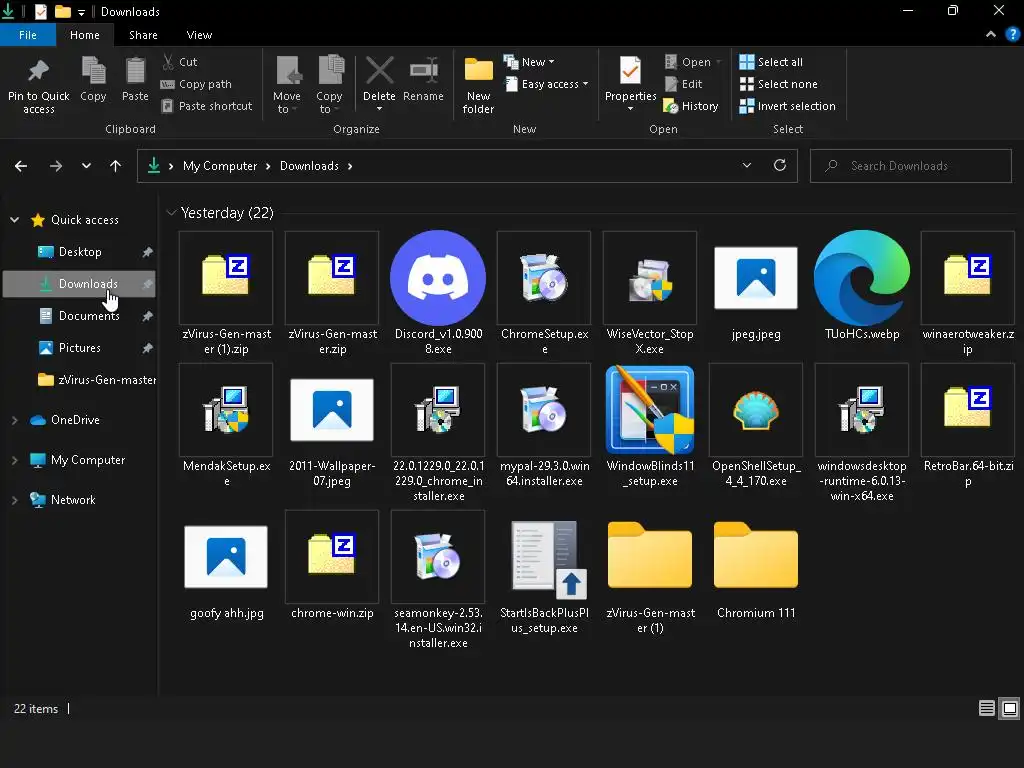Collapse the ribbon with chevron arrow
Screen dimensions: 1024x768
coord(991,35)
